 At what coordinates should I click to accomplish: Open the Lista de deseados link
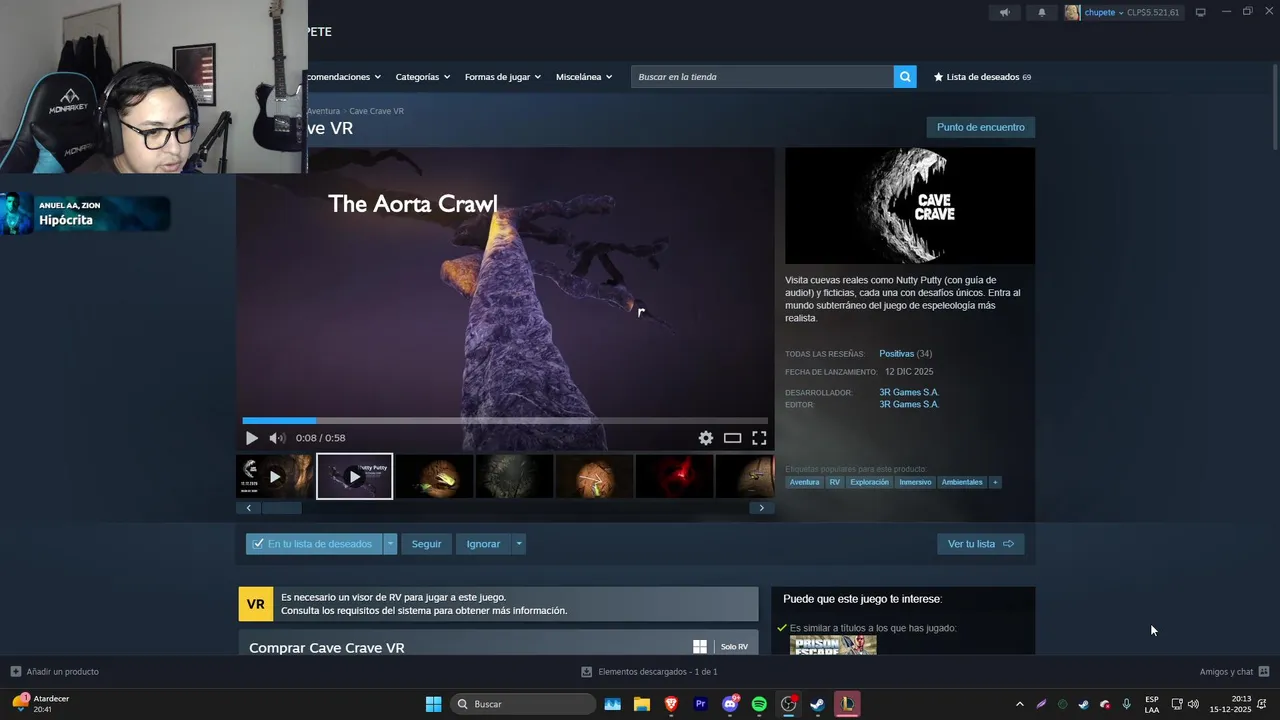982,77
